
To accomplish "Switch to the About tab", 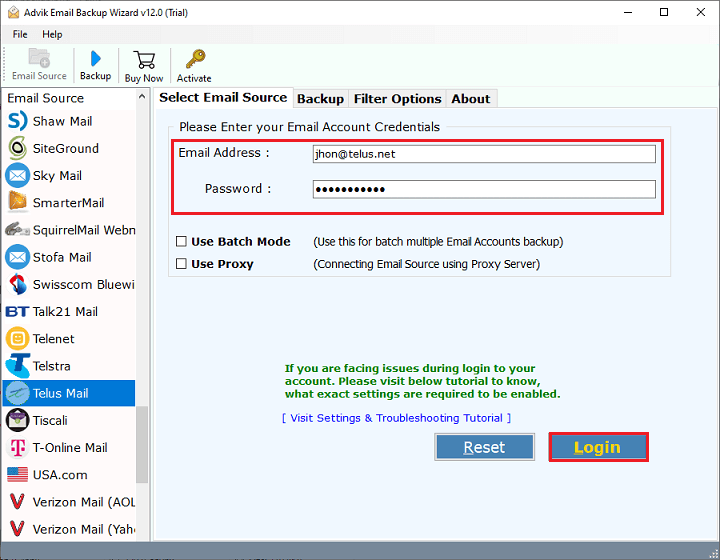I will point(471,99).
